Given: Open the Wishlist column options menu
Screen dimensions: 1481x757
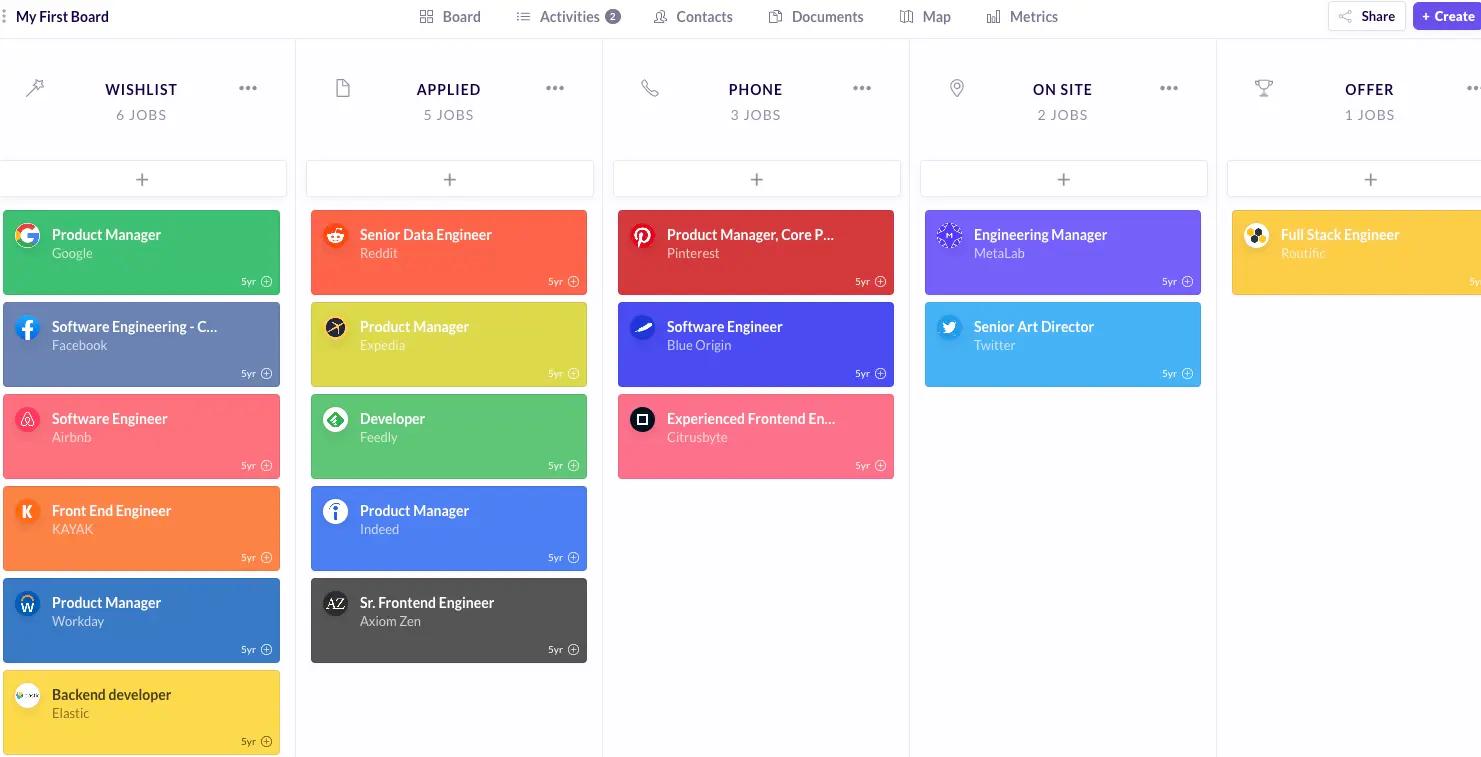Looking at the screenshot, I should pos(248,88).
